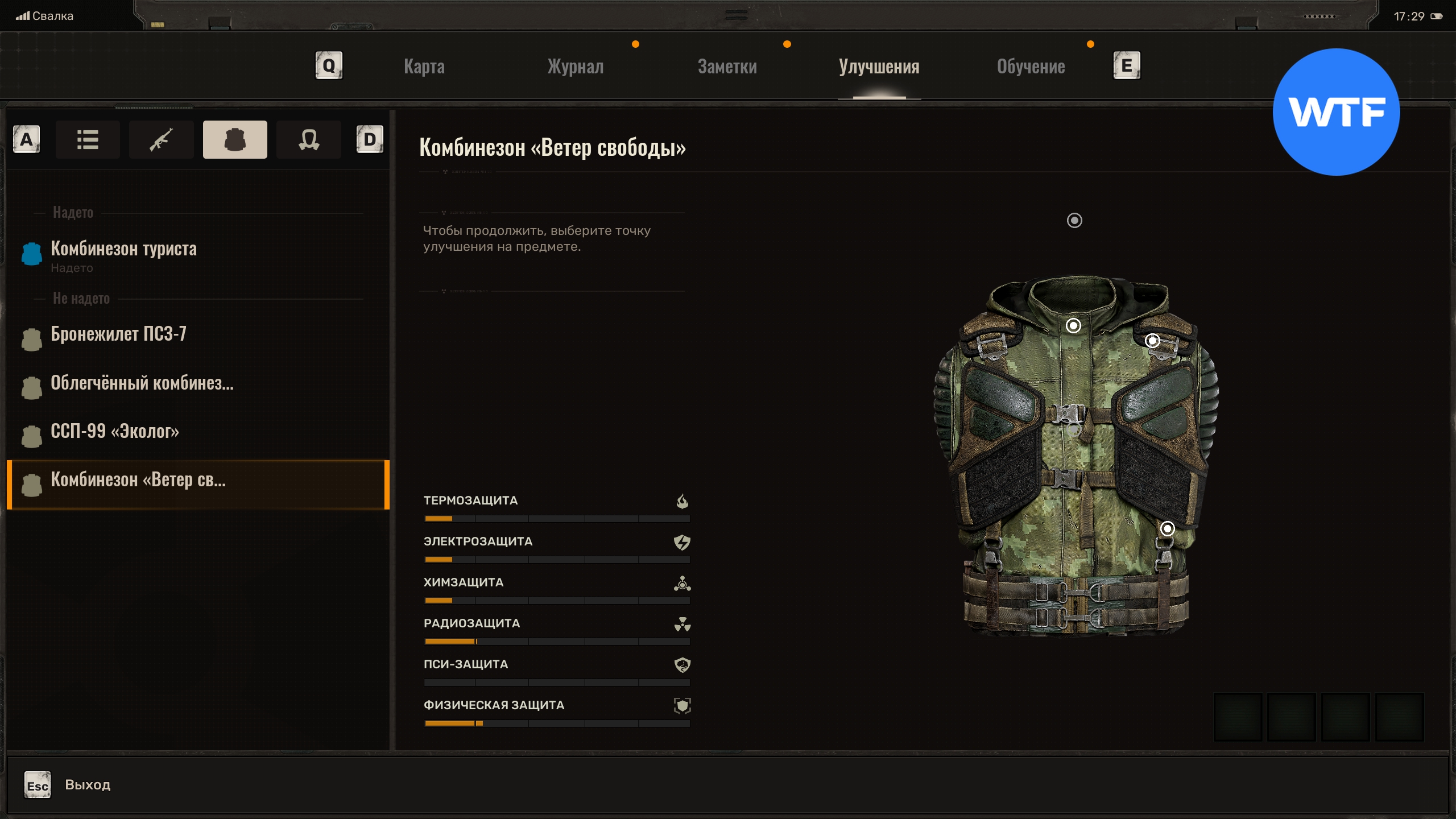
Task: Select the upgrade point above the suit
Action: [1074, 221]
